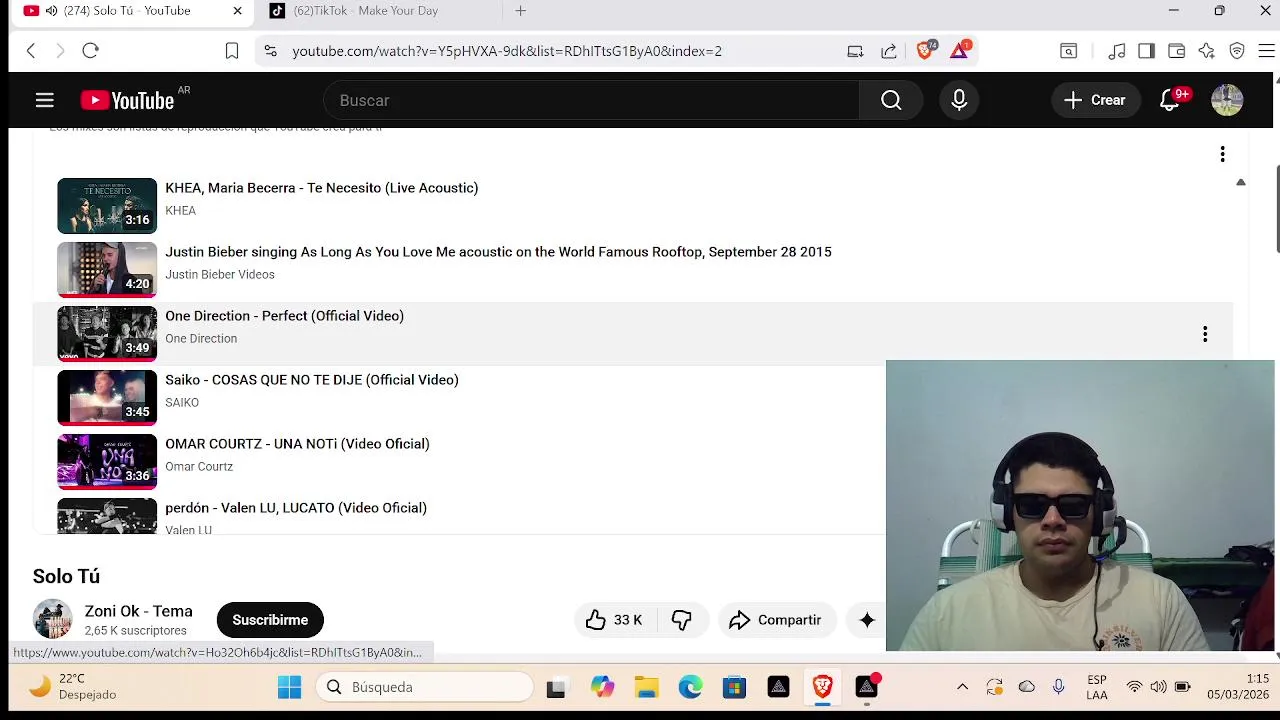
Task: Open options for One Direction Perfect row
Action: (x=1205, y=334)
